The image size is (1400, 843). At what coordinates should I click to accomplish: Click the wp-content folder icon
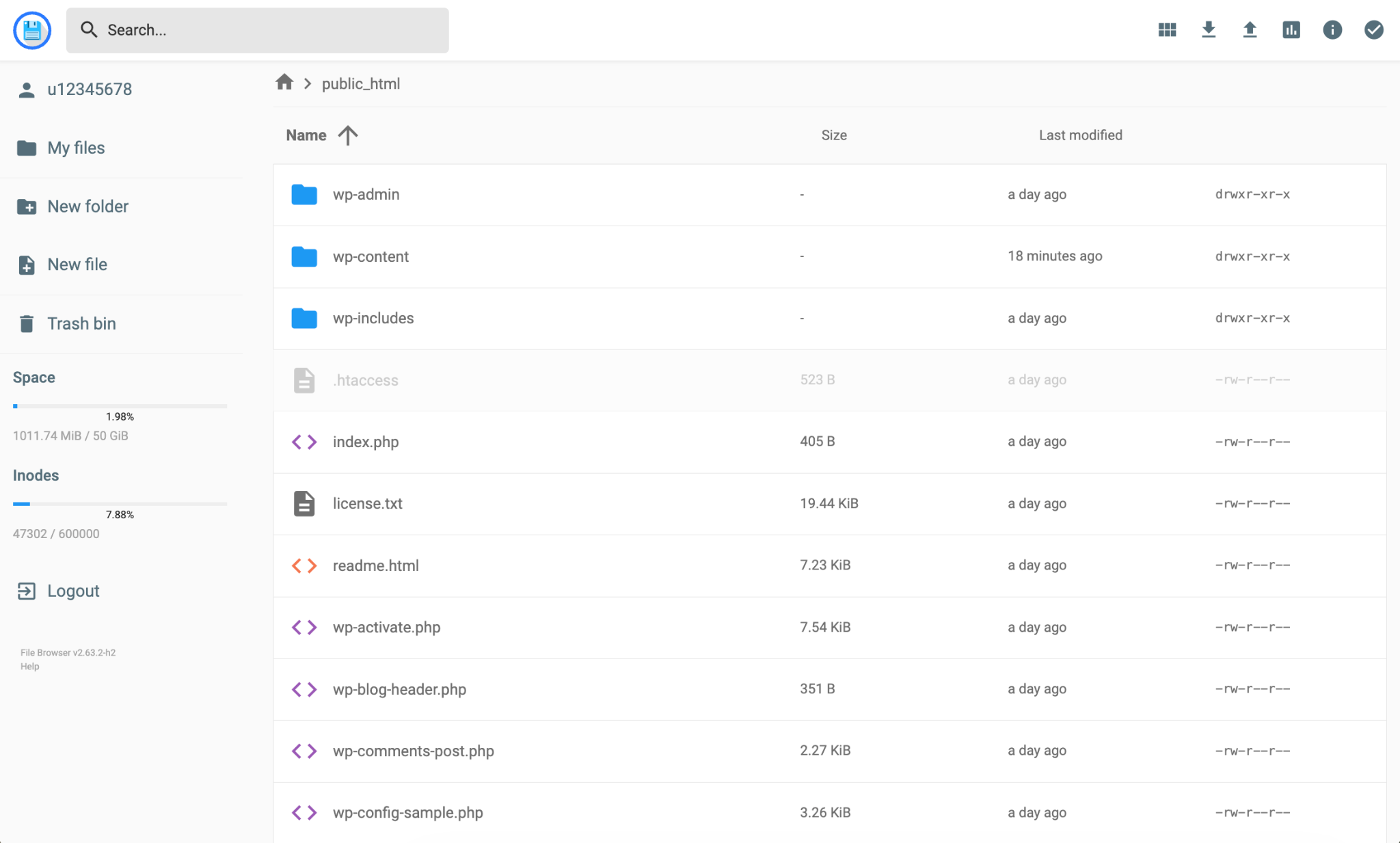(304, 256)
